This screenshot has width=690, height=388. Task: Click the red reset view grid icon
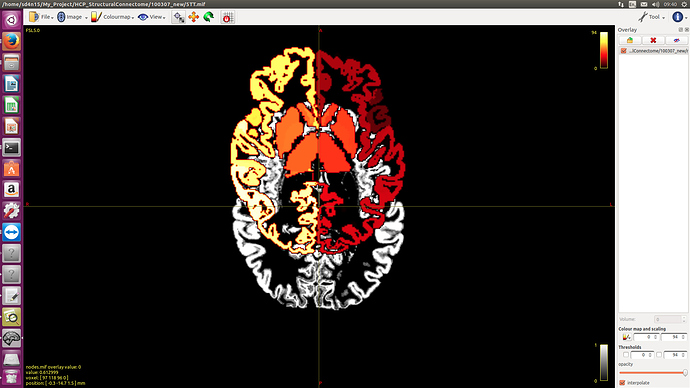click(x=227, y=18)
